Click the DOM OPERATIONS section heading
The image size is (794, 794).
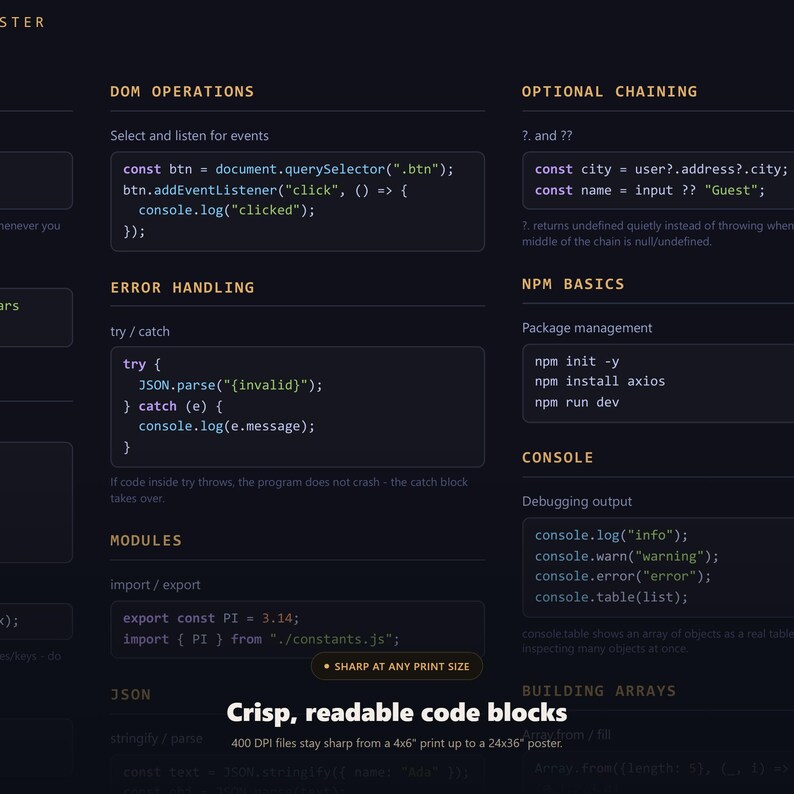(x=182, y=92)
